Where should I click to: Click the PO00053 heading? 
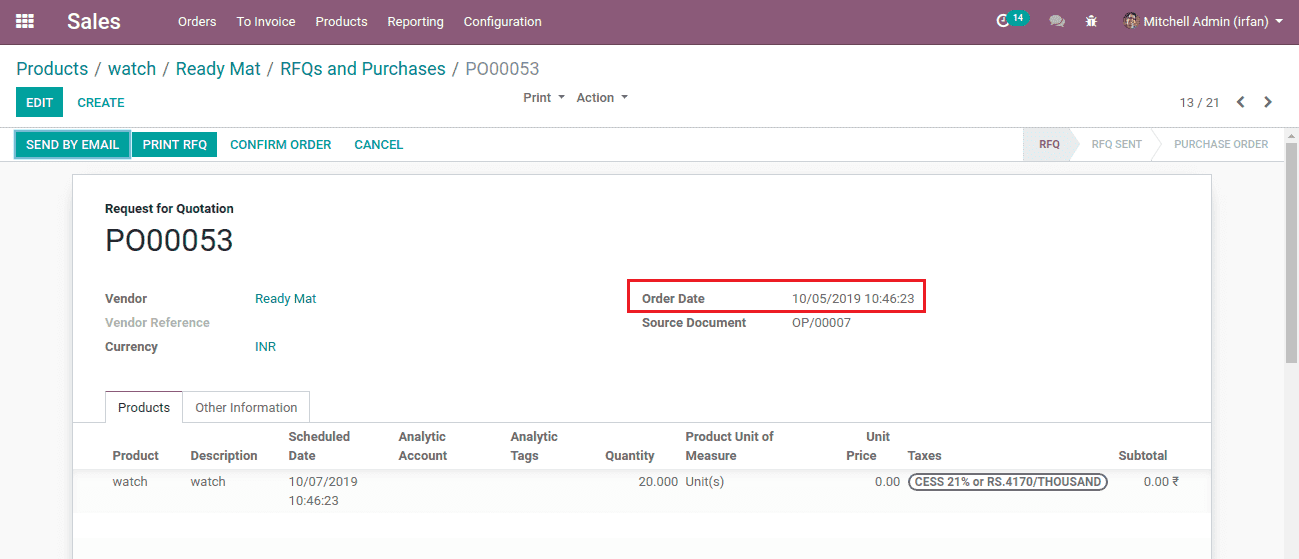click(169, 241)
